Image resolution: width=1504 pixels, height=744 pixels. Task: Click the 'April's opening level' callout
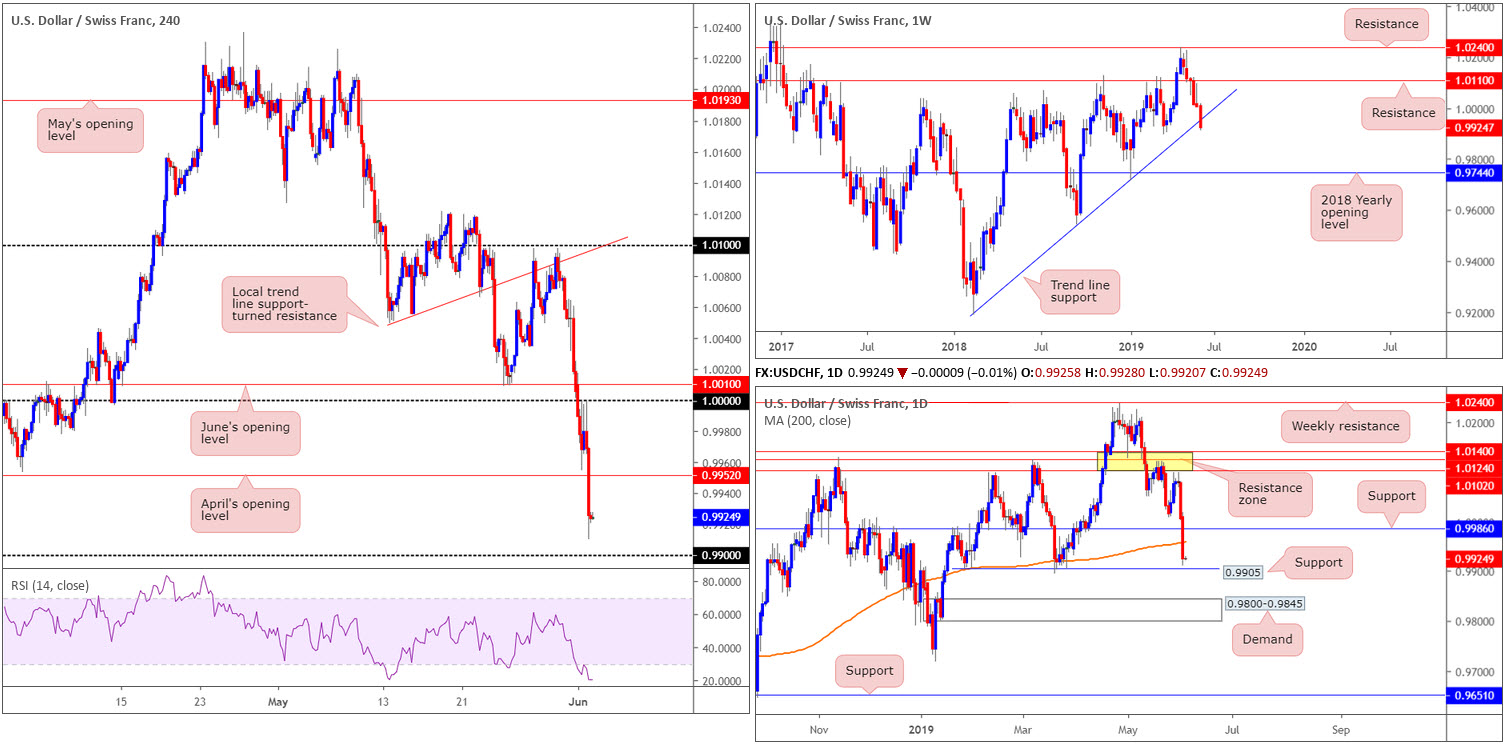pyautogui.click(x=246, y=510)
